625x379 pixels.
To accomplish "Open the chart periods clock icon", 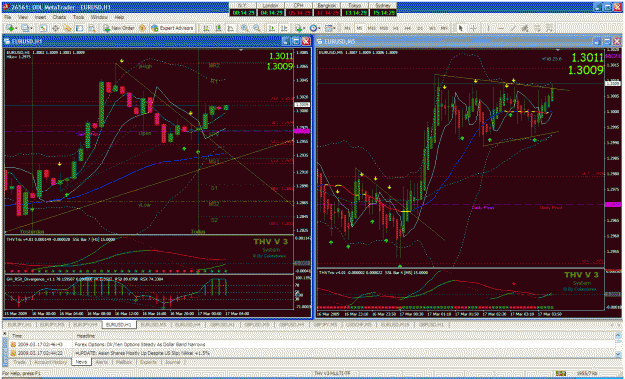I will tap(314, 28).
